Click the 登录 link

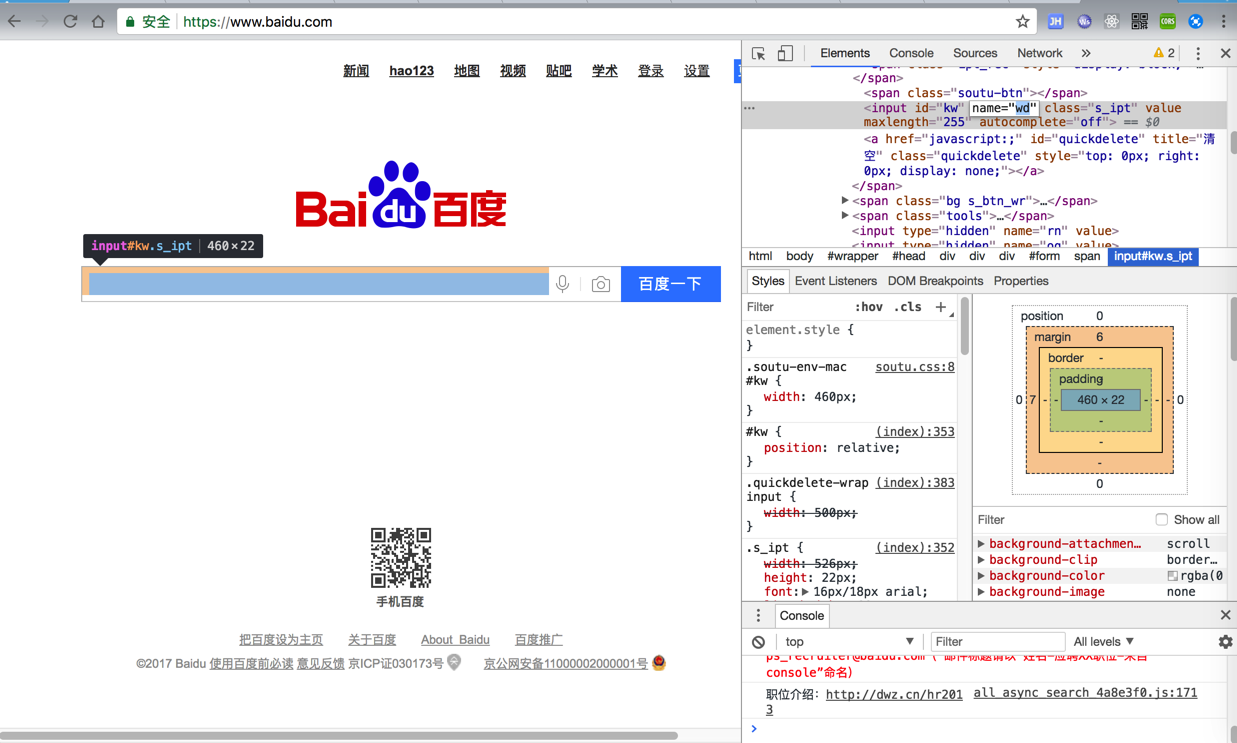click(x=651, y=71)
